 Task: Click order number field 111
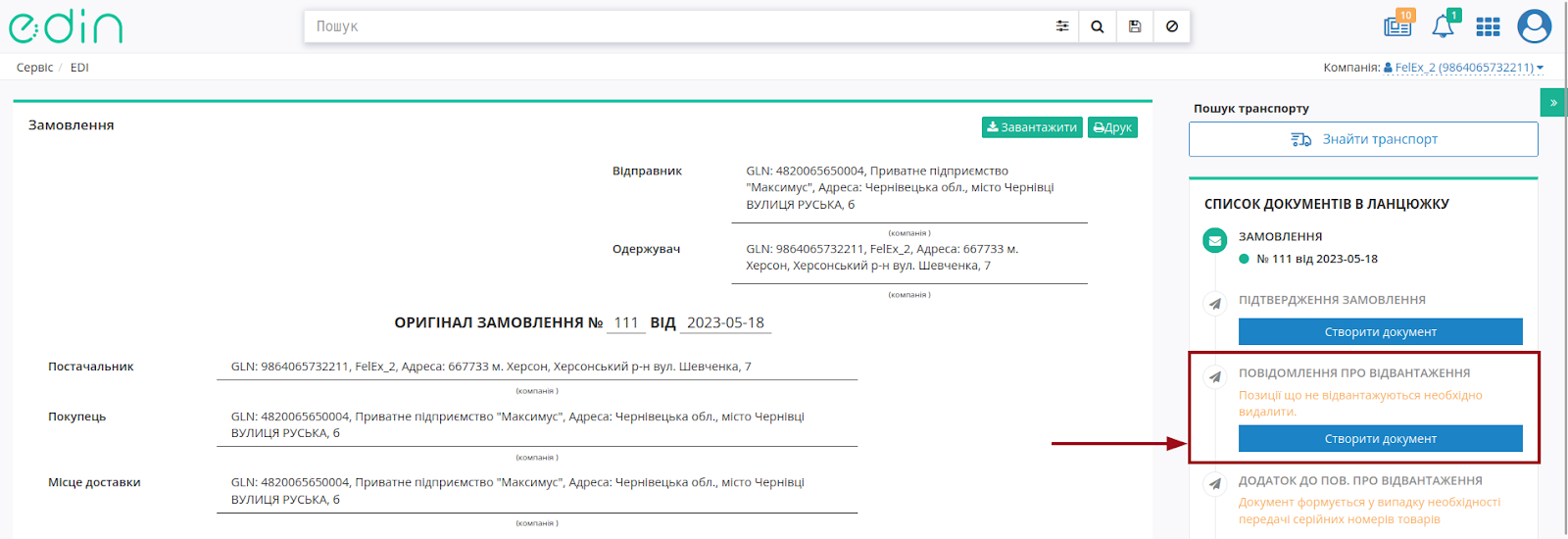pyautogui.click(x=626, y=322)
